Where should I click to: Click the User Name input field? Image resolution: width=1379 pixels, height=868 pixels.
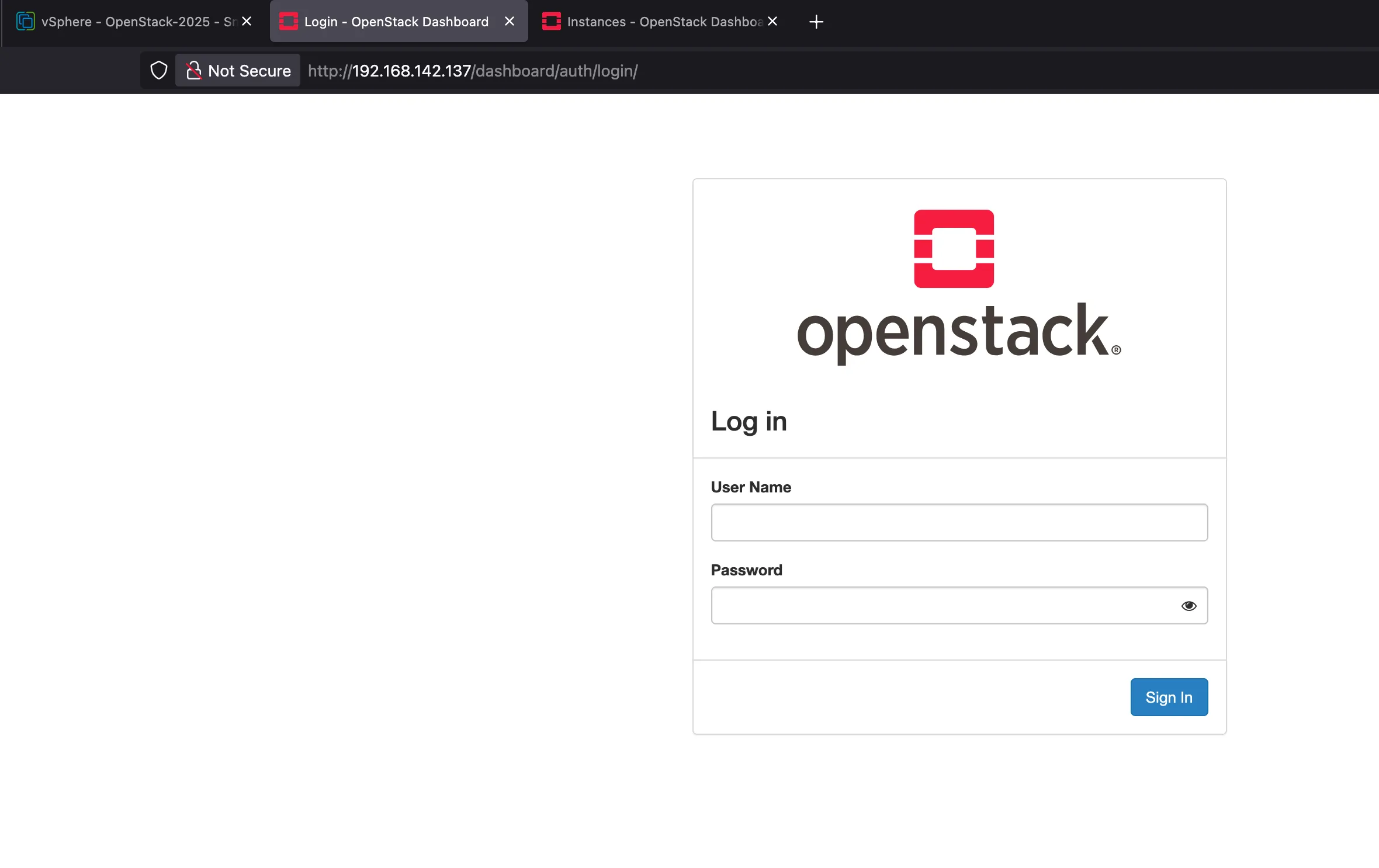coord(958,522)
